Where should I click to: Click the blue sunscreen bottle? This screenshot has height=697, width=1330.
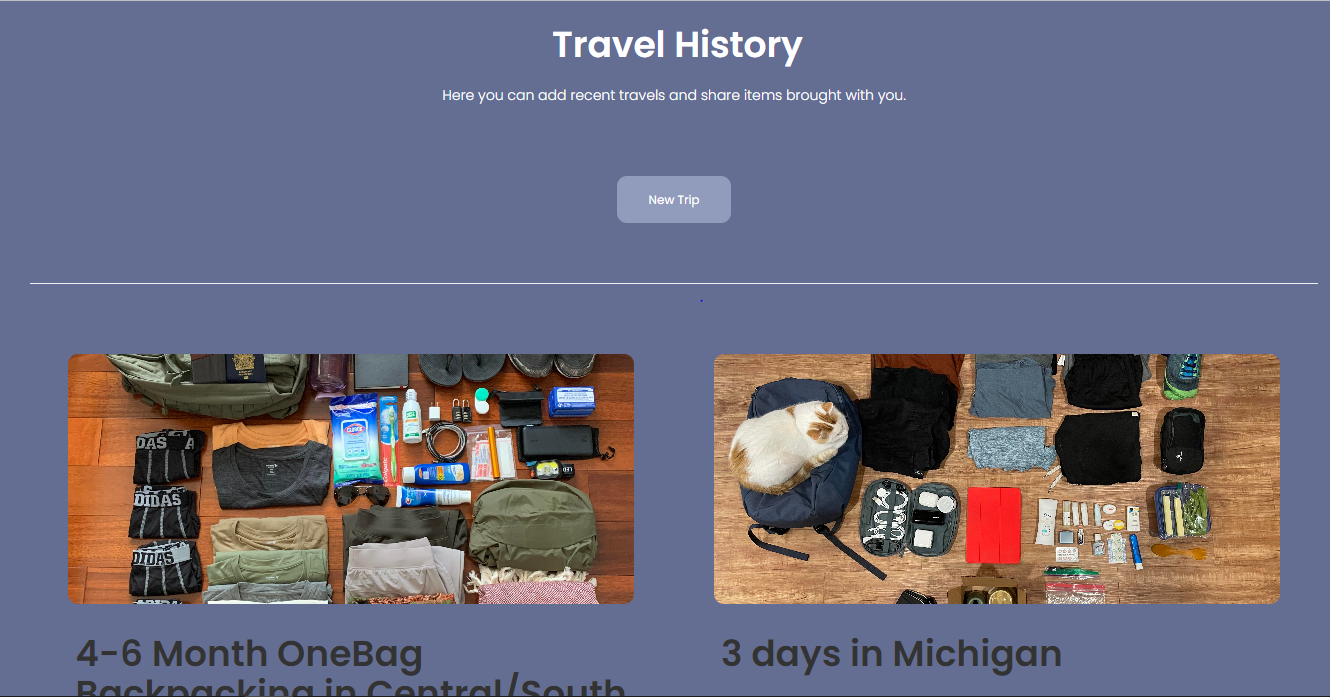(435, 474)
